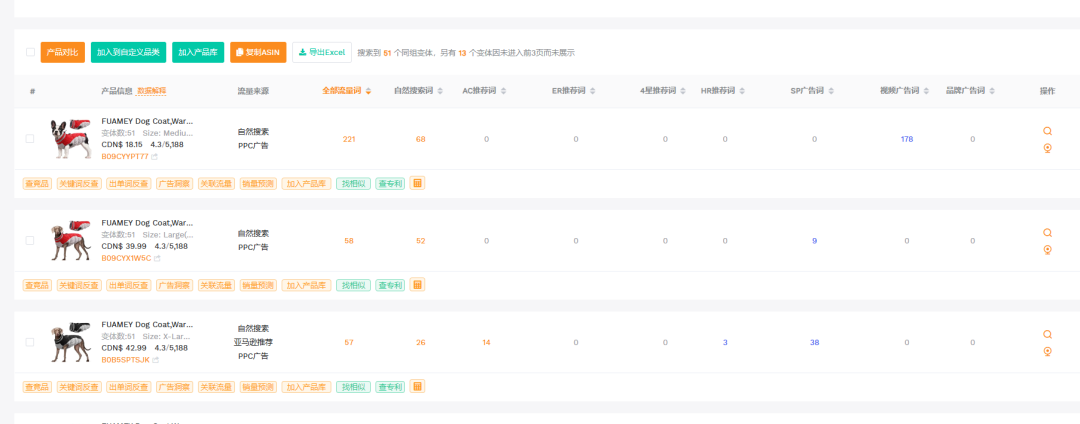Open the calculator icon under B0B5SPTSJK
Screen dimensions: 1080x424
tap(417, 386)
